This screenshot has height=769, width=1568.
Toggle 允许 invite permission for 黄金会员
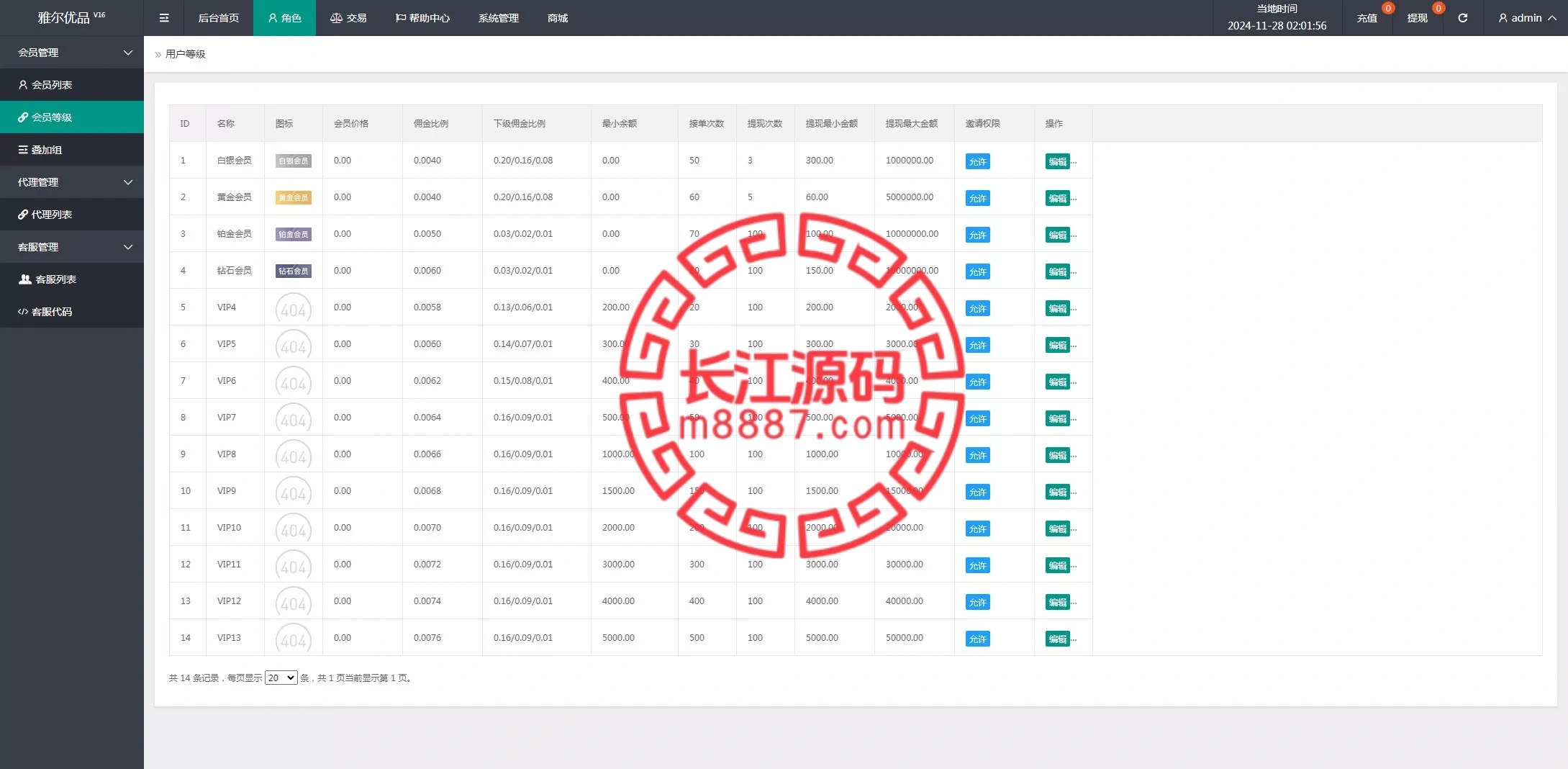click(977, 198)
